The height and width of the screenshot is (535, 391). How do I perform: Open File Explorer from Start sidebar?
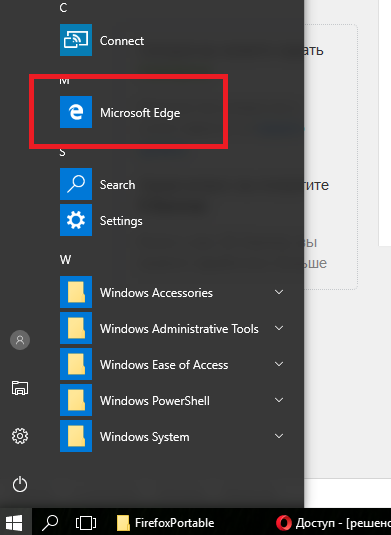tap(20, 388)
